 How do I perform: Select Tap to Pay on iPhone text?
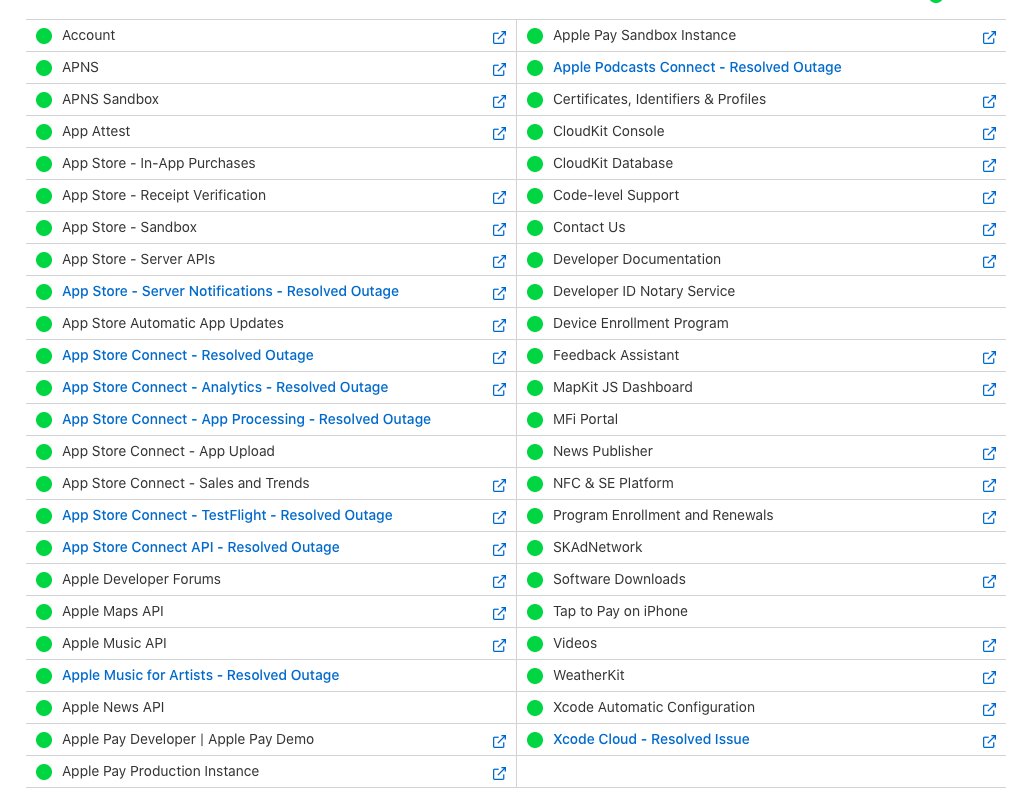pyautogui.click(x=621, y=611)
